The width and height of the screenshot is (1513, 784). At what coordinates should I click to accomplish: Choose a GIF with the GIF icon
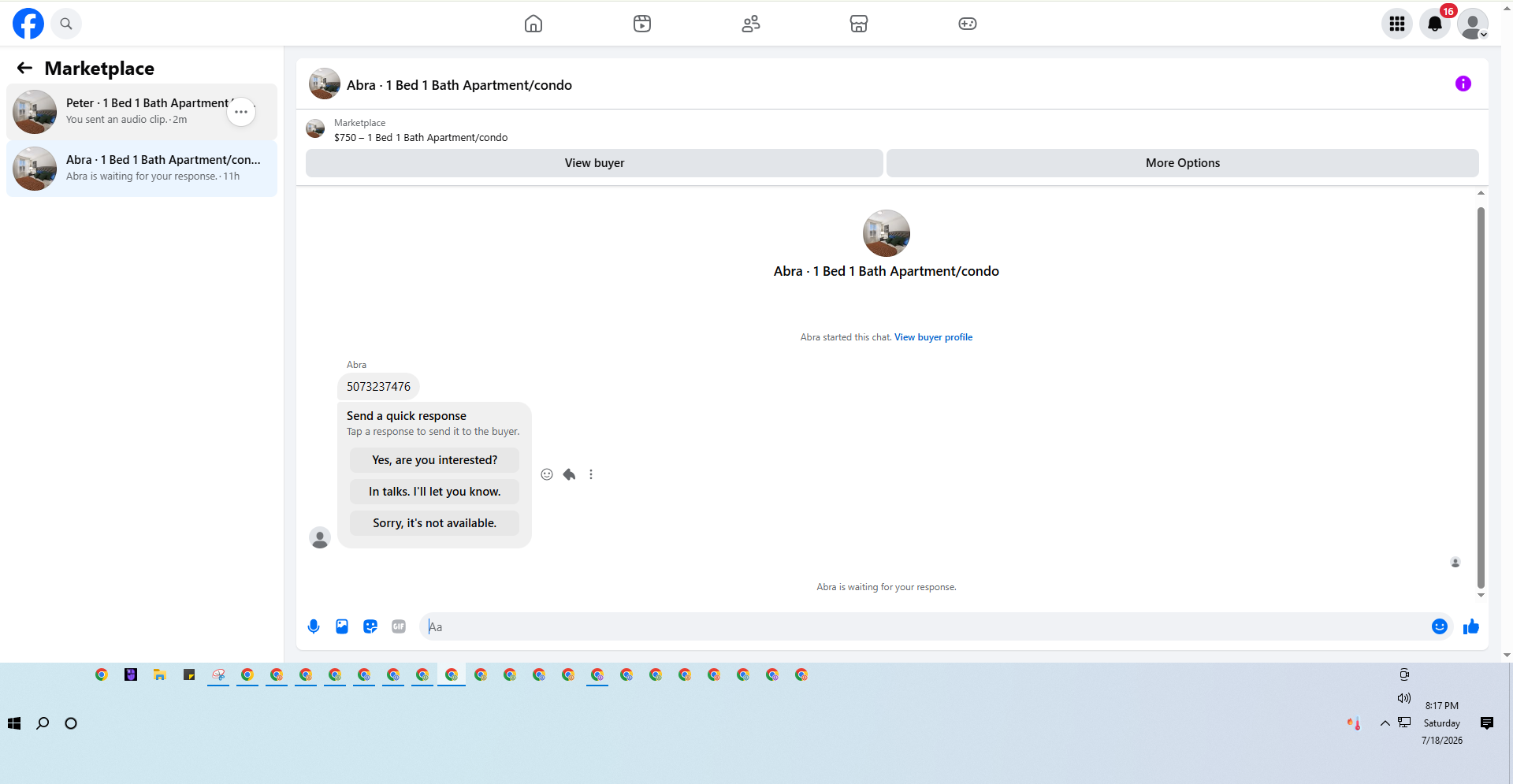pos(399,626)
